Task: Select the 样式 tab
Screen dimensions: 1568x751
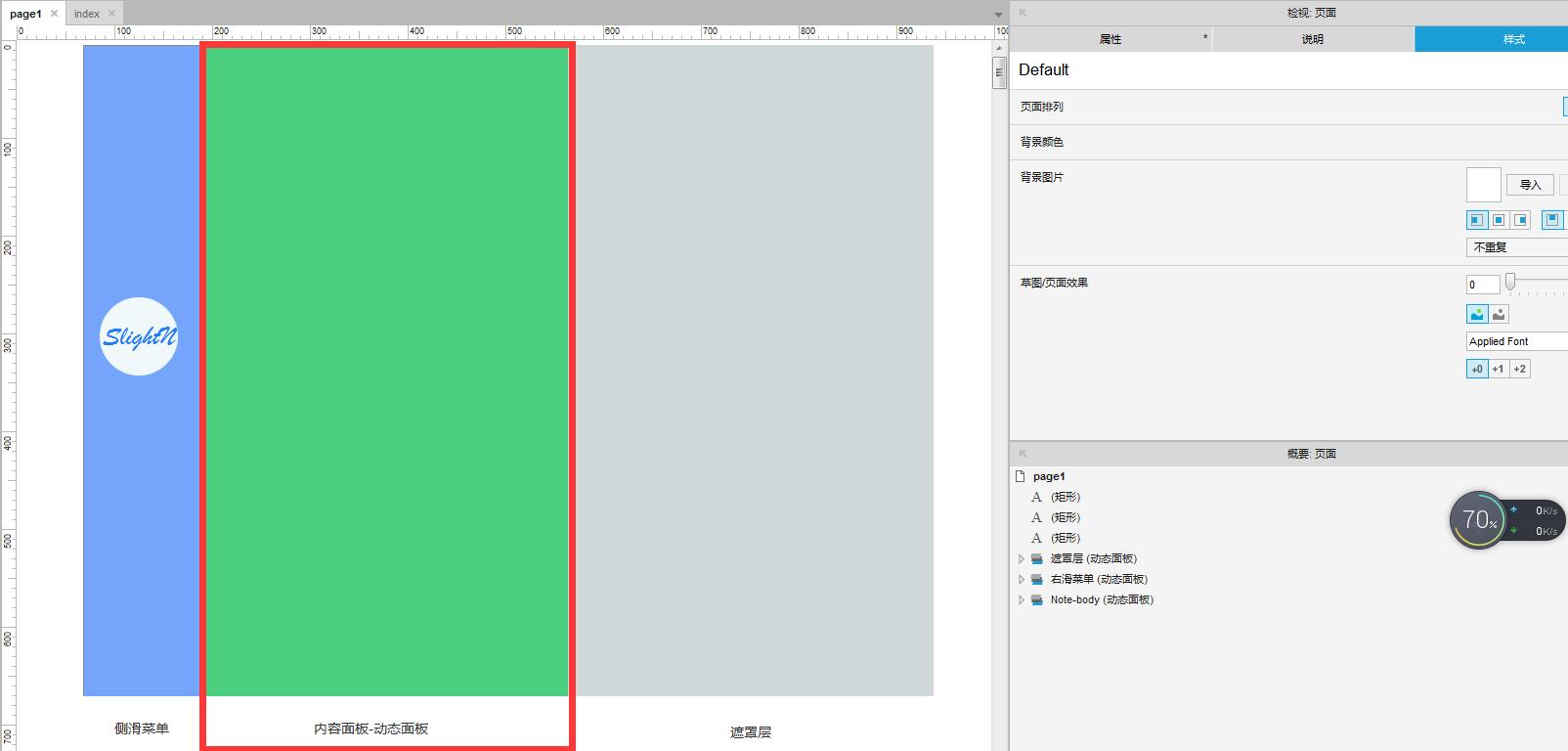Action: click(x=1492, y=39)
